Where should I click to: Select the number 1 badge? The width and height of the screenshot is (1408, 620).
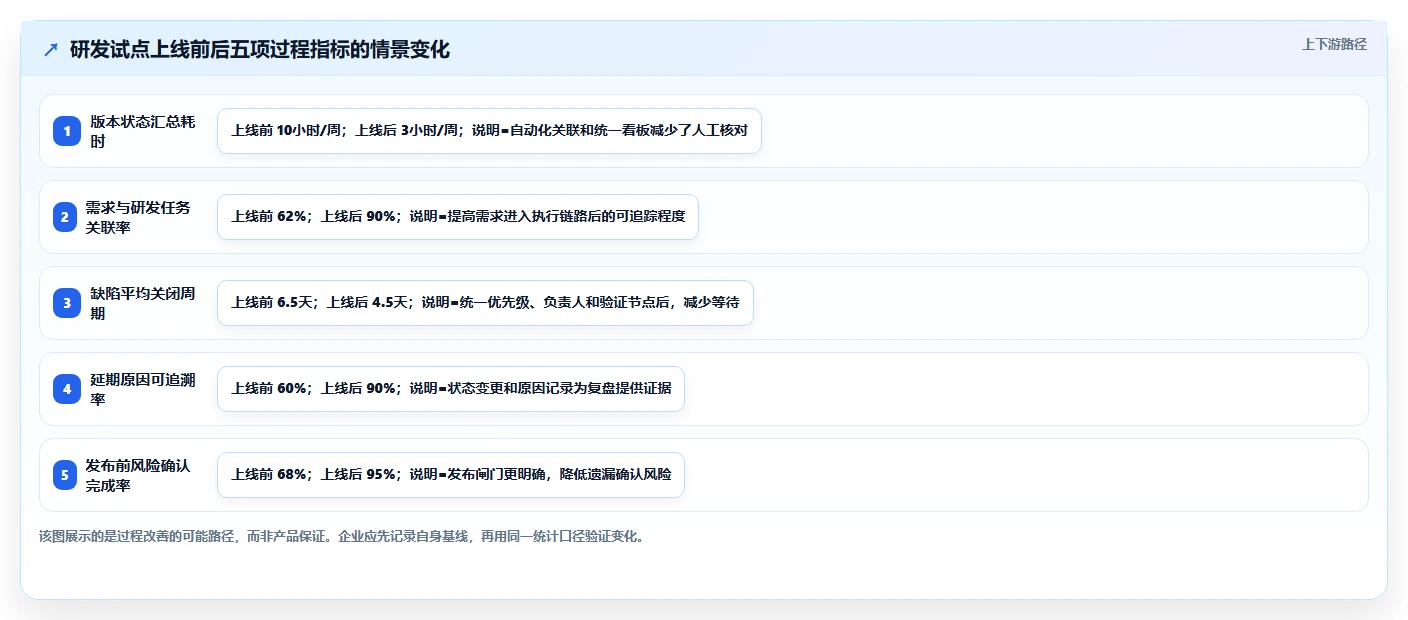pos(67,131)
